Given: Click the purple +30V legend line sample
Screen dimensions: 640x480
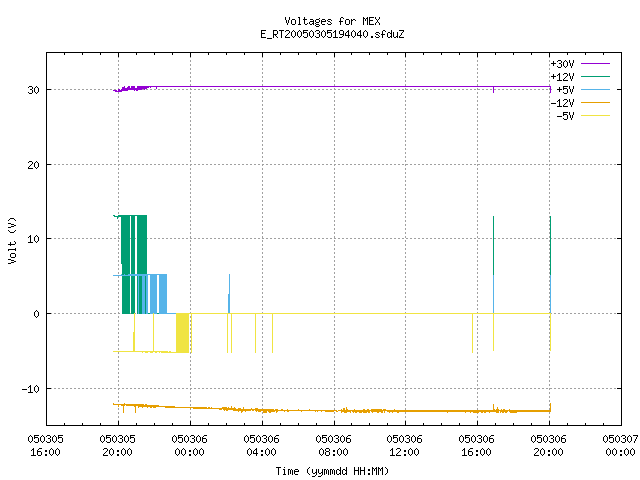Looking at the screenshot, I should (595, 63).
